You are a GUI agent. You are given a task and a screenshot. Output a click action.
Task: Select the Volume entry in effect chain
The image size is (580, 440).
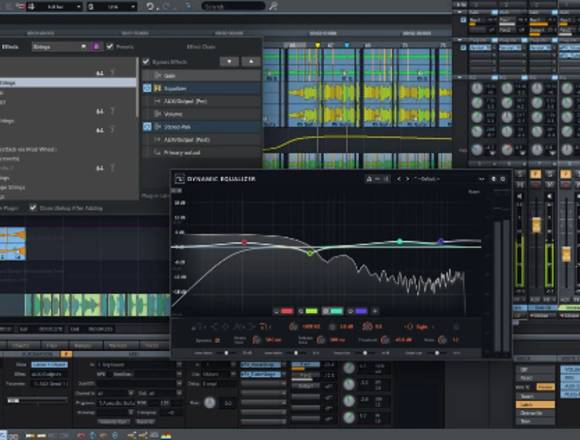pos(202,114)
